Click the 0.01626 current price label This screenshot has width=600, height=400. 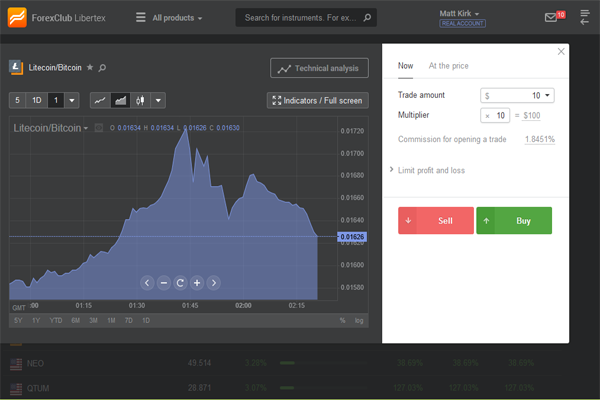pyautogui.click(x=352, y=237)
